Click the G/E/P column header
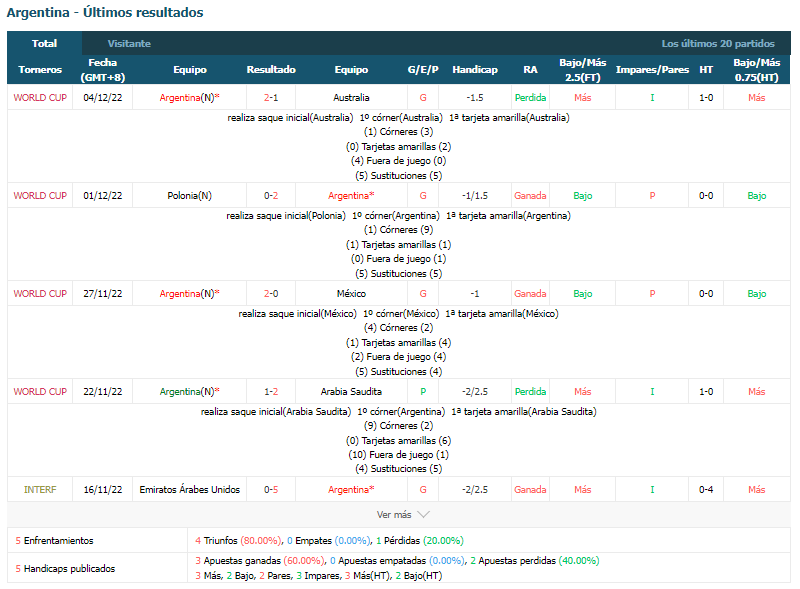The height and width of the screenshot is (589, 800). pos(423,69)
